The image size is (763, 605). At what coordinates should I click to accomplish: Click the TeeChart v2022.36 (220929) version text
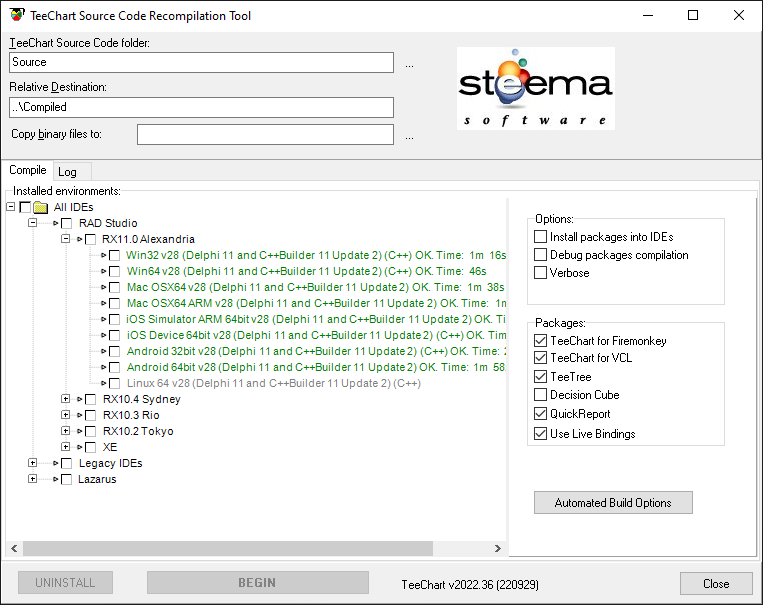[470, 585]
